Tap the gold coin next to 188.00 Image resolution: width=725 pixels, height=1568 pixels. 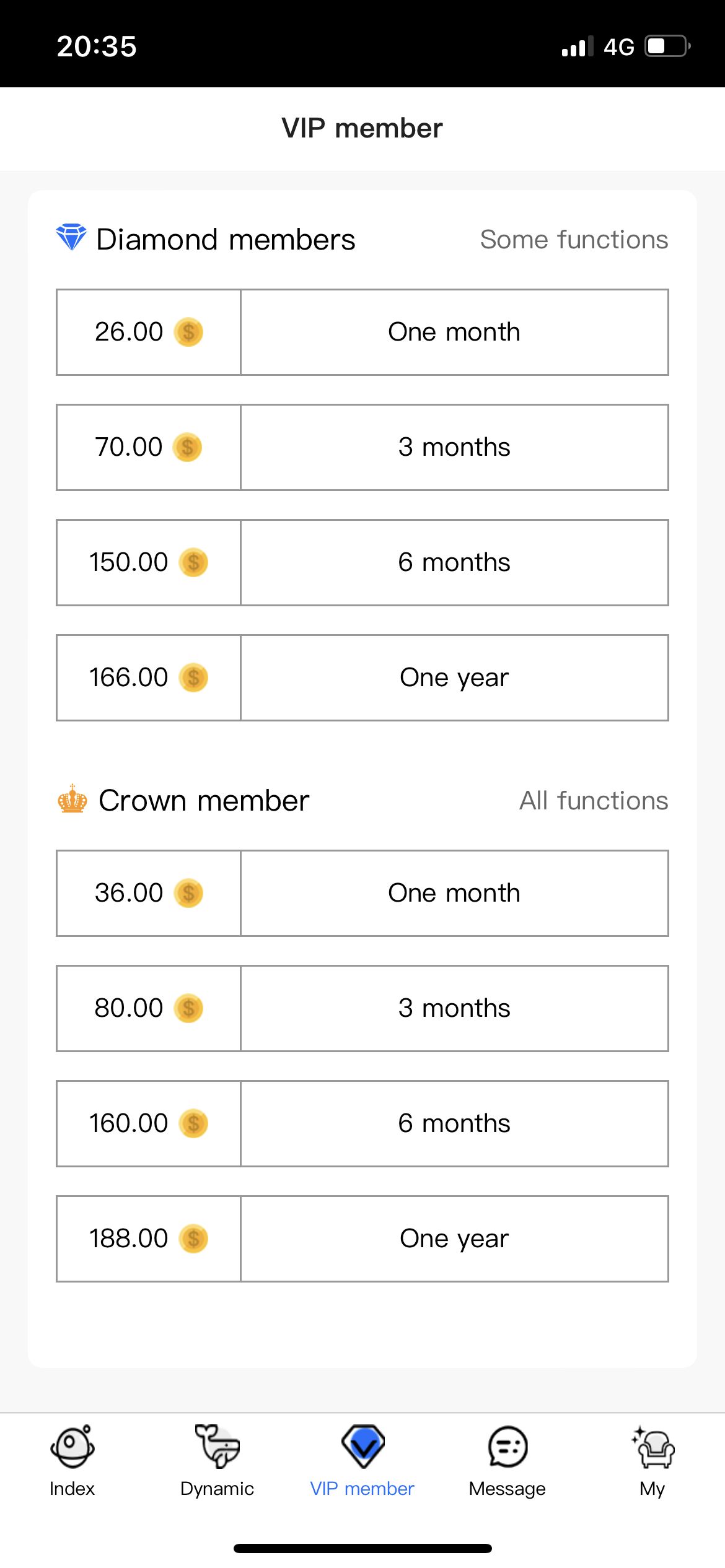[193, 1239]
